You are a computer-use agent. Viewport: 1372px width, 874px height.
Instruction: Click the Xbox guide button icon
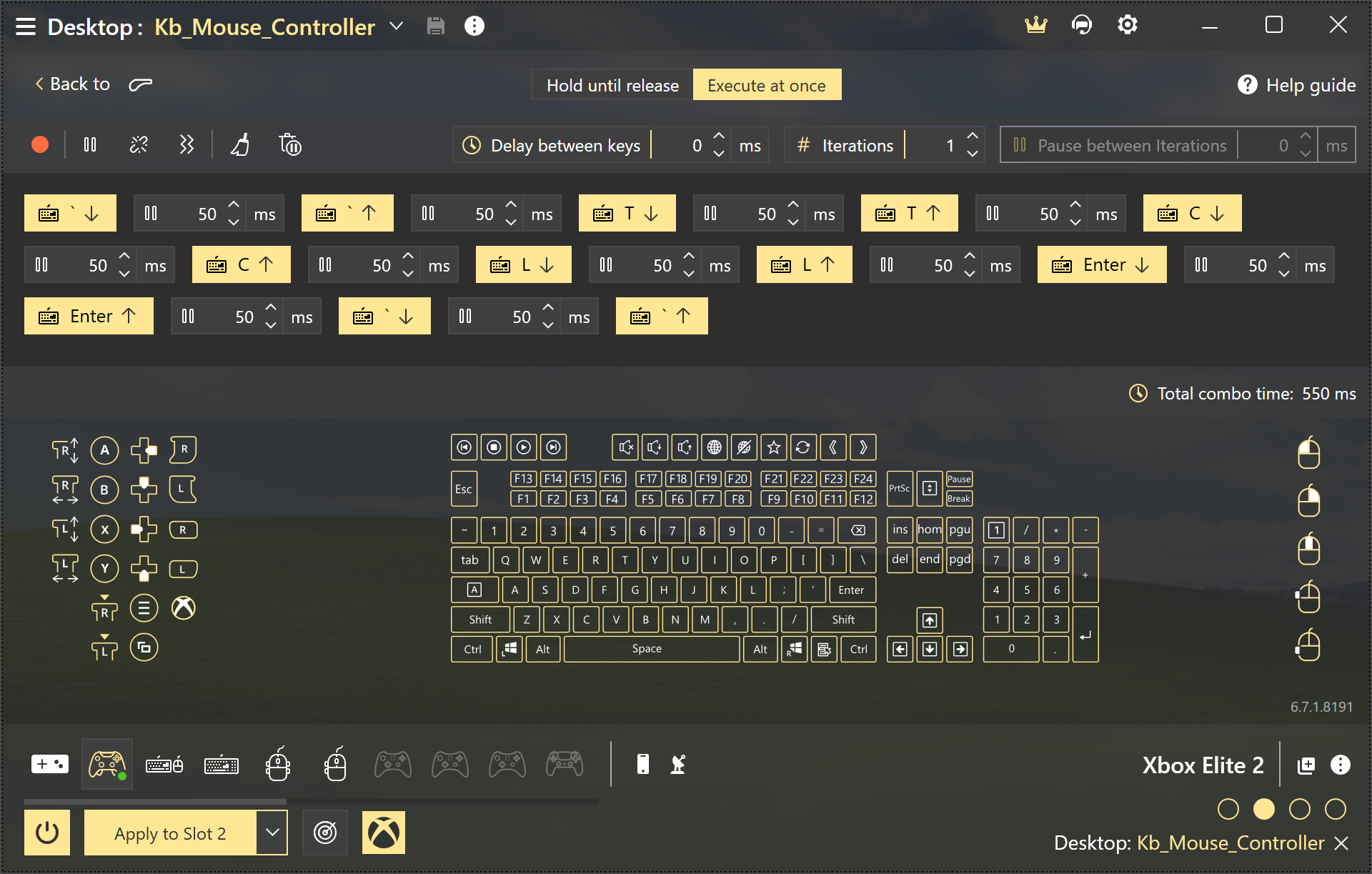184,608
